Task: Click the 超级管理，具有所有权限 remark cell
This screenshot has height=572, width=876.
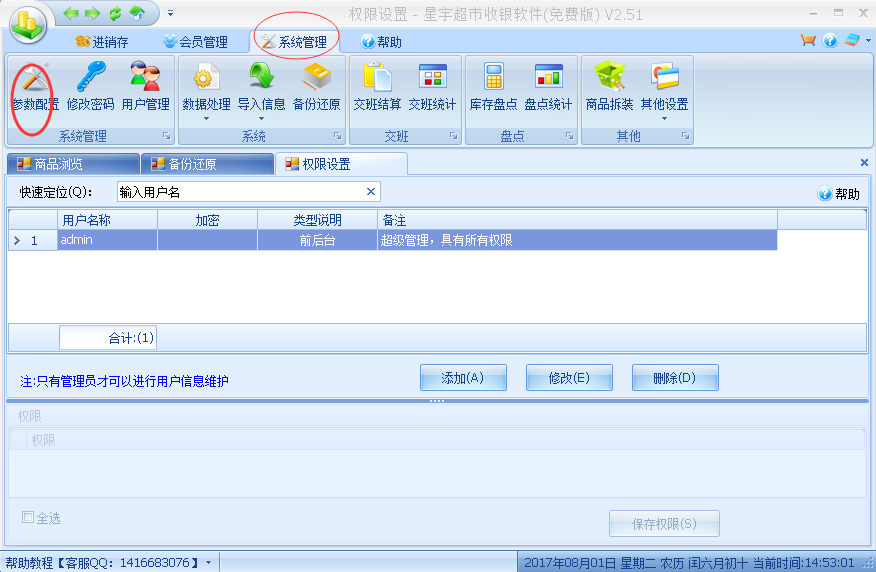Action: coord(577,240)
